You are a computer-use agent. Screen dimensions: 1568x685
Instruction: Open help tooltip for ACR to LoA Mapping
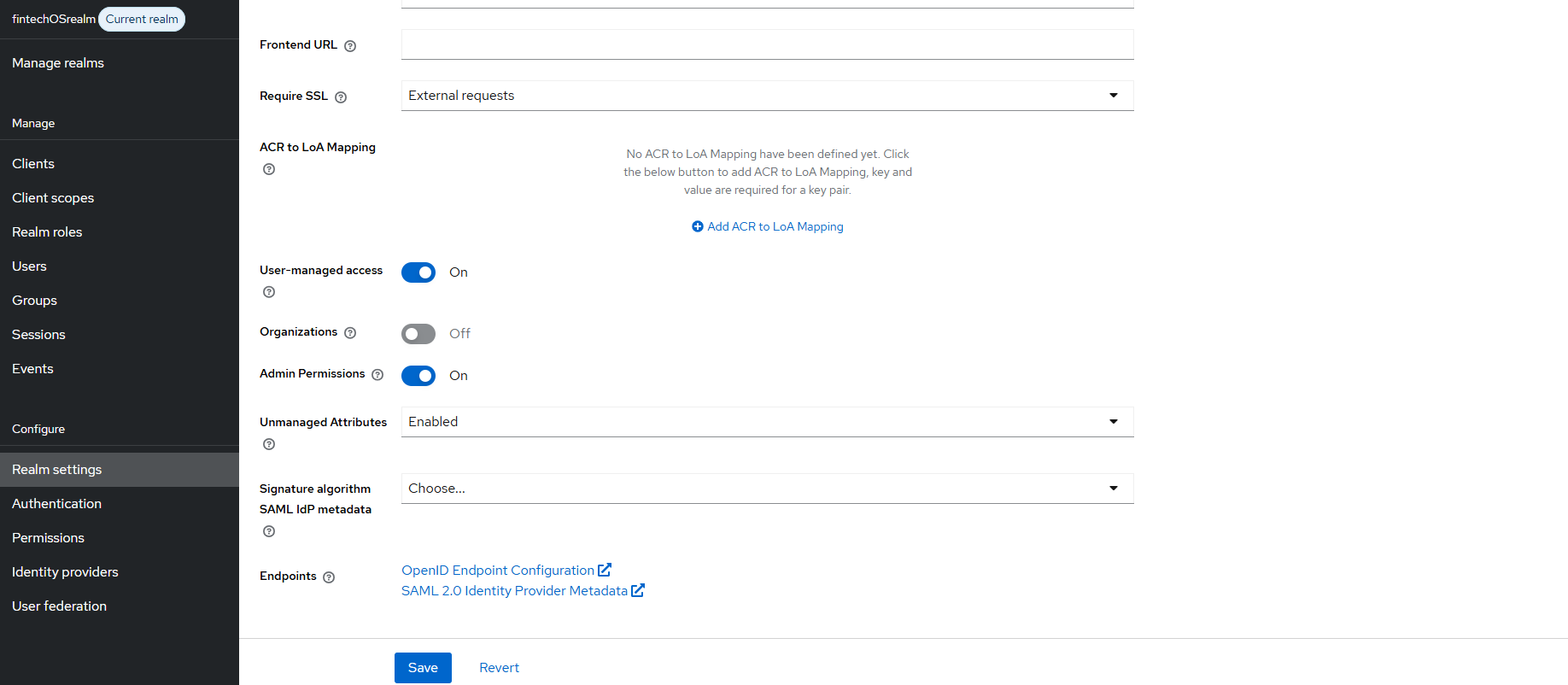pos(269,169)
